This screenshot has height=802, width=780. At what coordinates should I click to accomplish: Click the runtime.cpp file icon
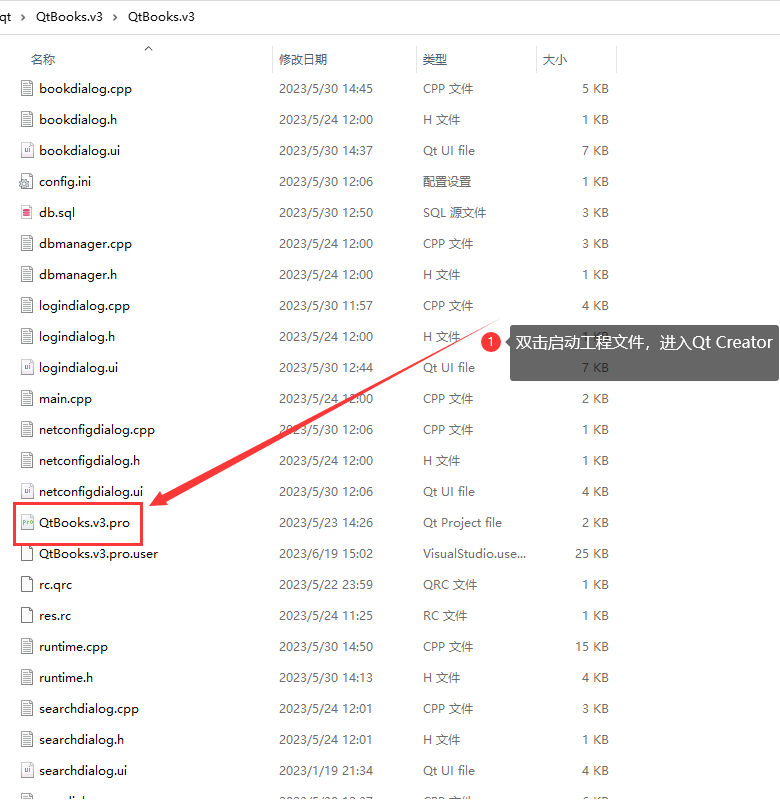click(x=27, y=647)
